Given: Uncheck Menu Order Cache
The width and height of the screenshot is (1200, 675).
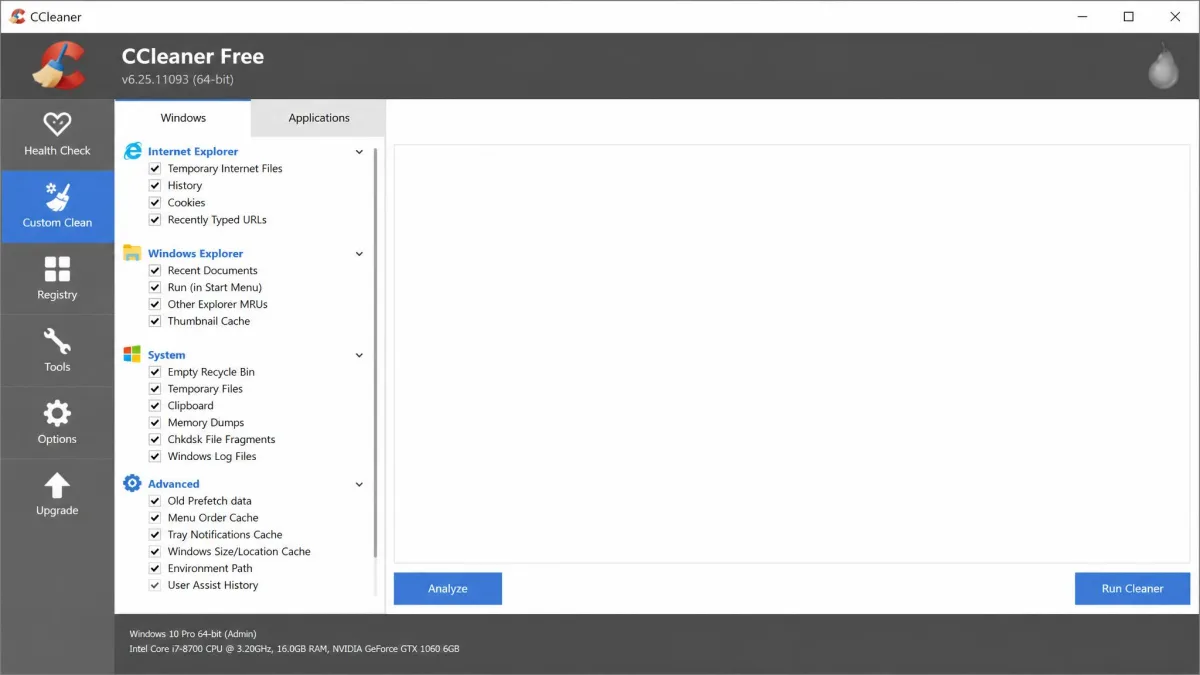Looking at the screenshot, I should [x=155, y=518].
